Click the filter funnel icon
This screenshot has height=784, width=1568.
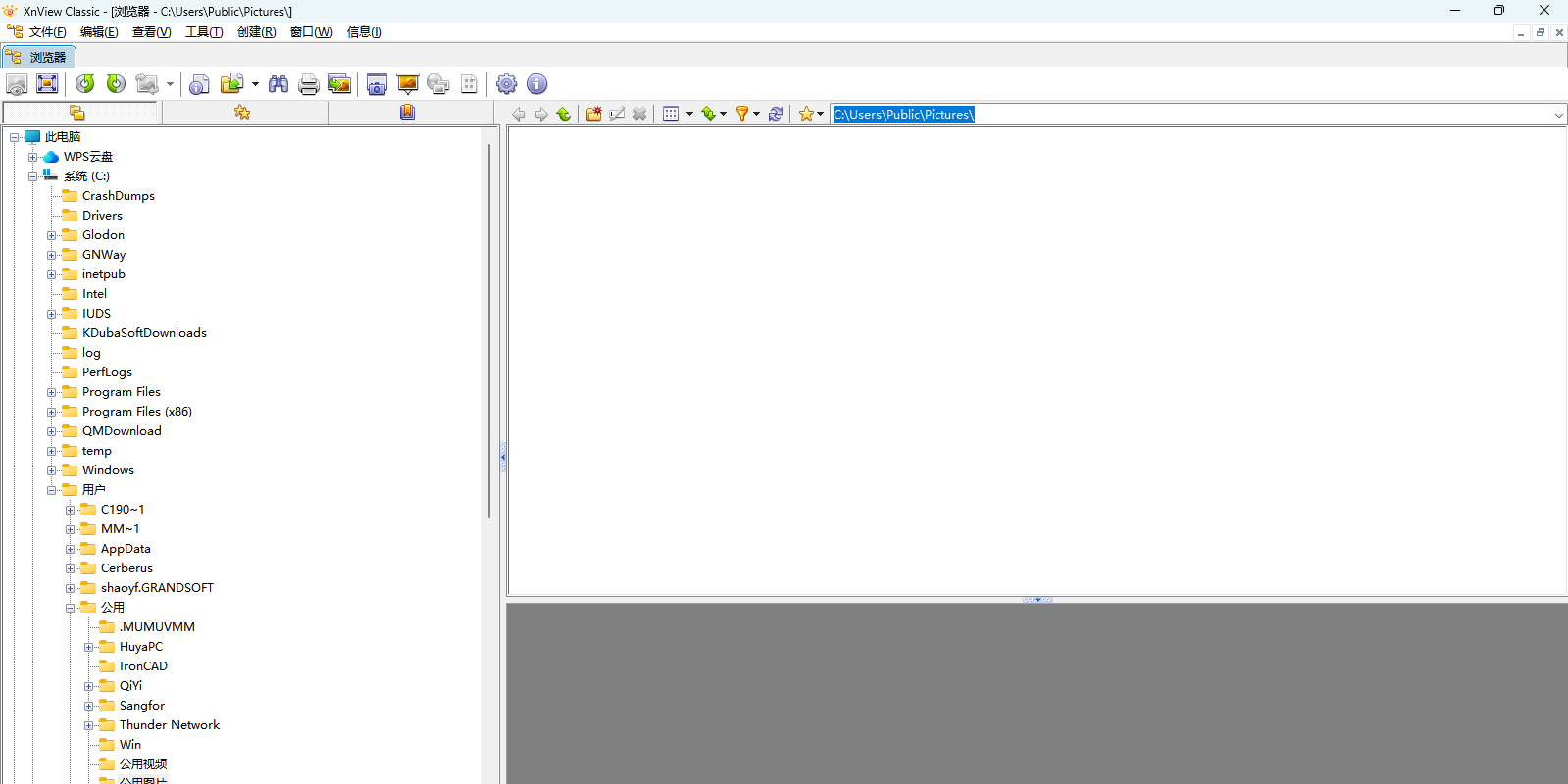click(742, 114)
